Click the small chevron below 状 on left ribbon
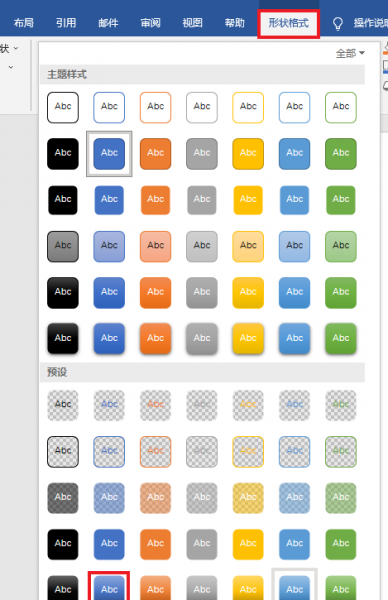This screenshot has height=600, width=388. tap(11, 67)
